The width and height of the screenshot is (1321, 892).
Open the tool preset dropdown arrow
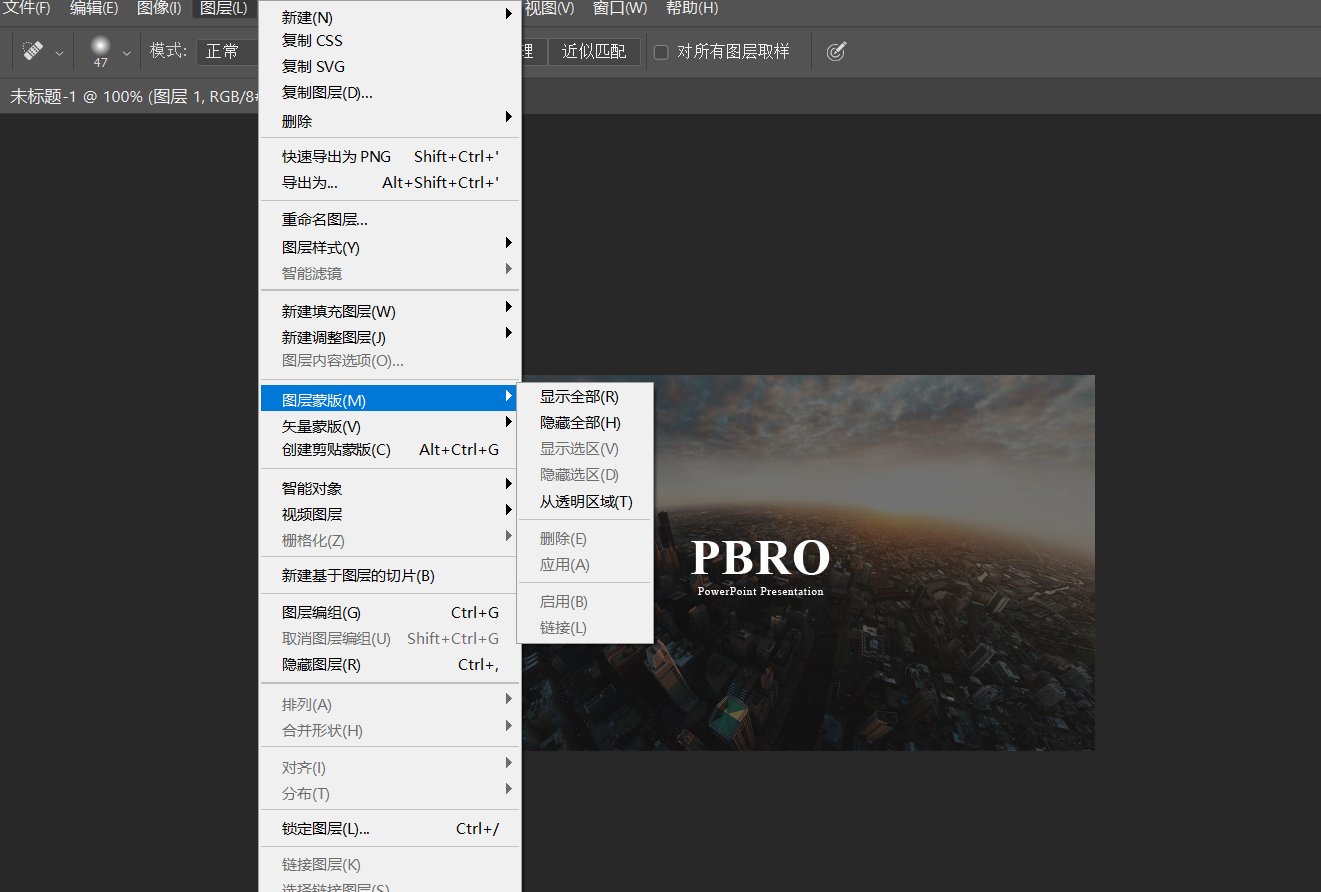click(x=57, y=51)
